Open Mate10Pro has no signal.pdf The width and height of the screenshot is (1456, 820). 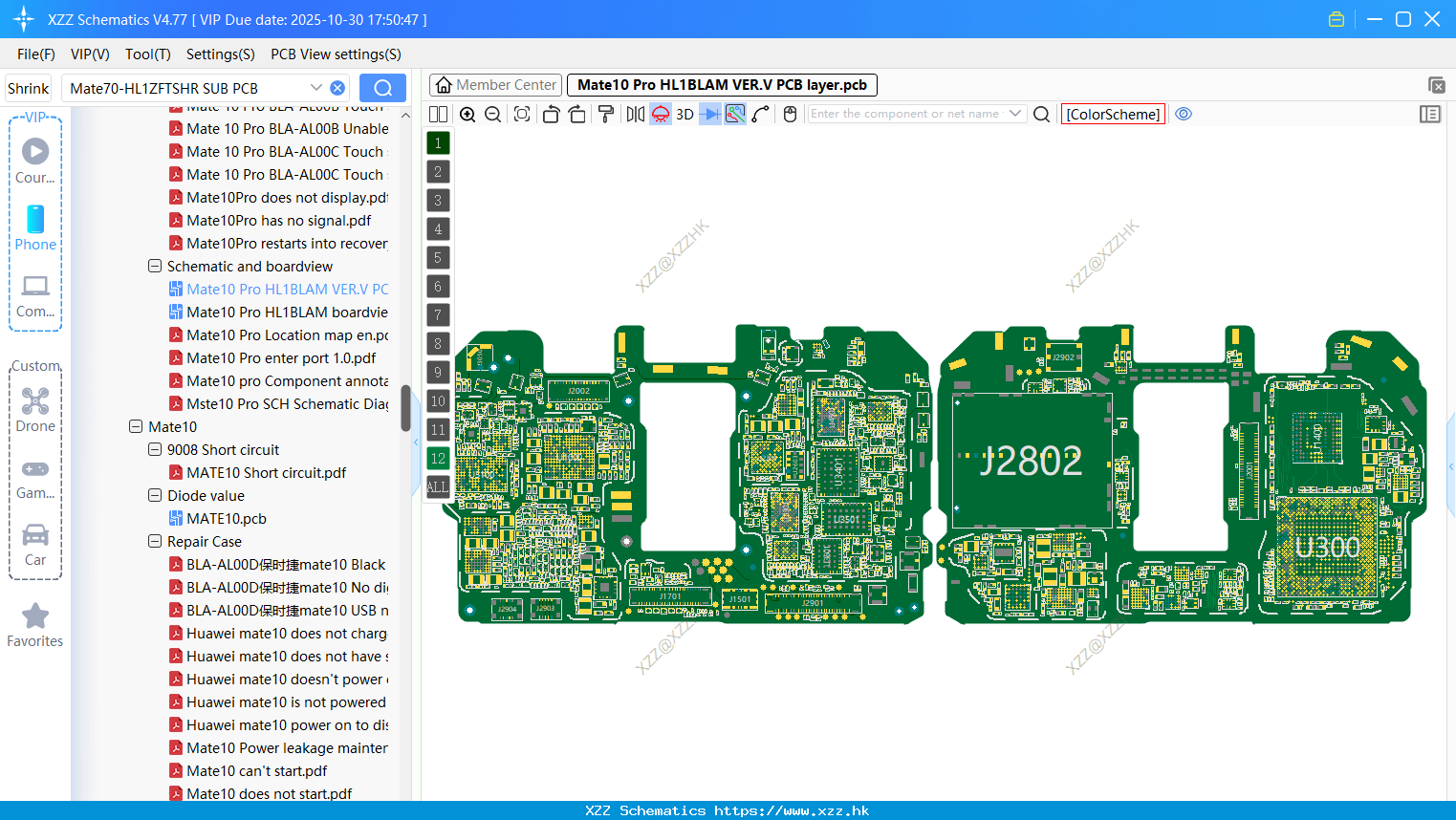tap(278, 221)
